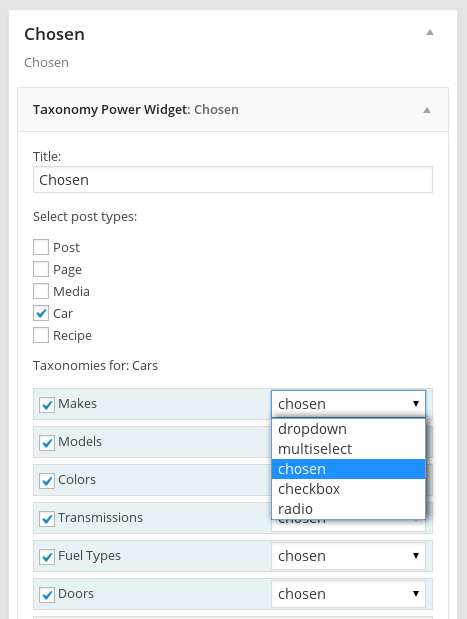
Task: Collapse the Taxonomy Power Widget arrow
Action: (x=427, y=110)
